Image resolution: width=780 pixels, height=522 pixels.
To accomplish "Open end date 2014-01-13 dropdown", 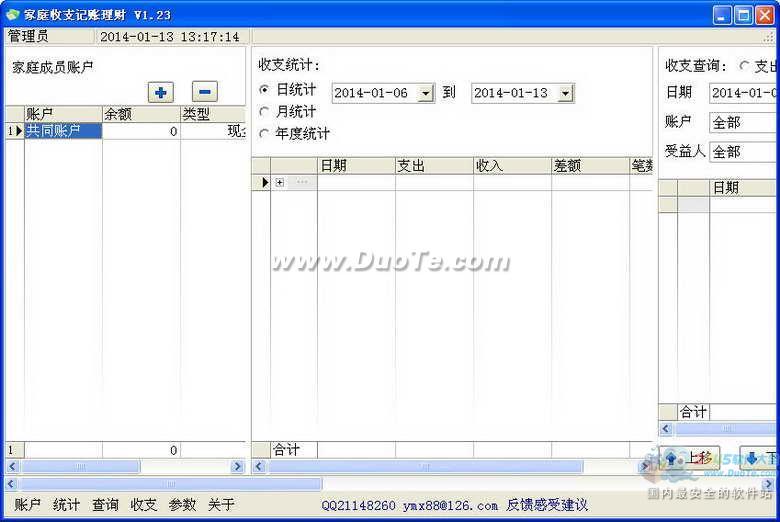I will tap(566, 93).
